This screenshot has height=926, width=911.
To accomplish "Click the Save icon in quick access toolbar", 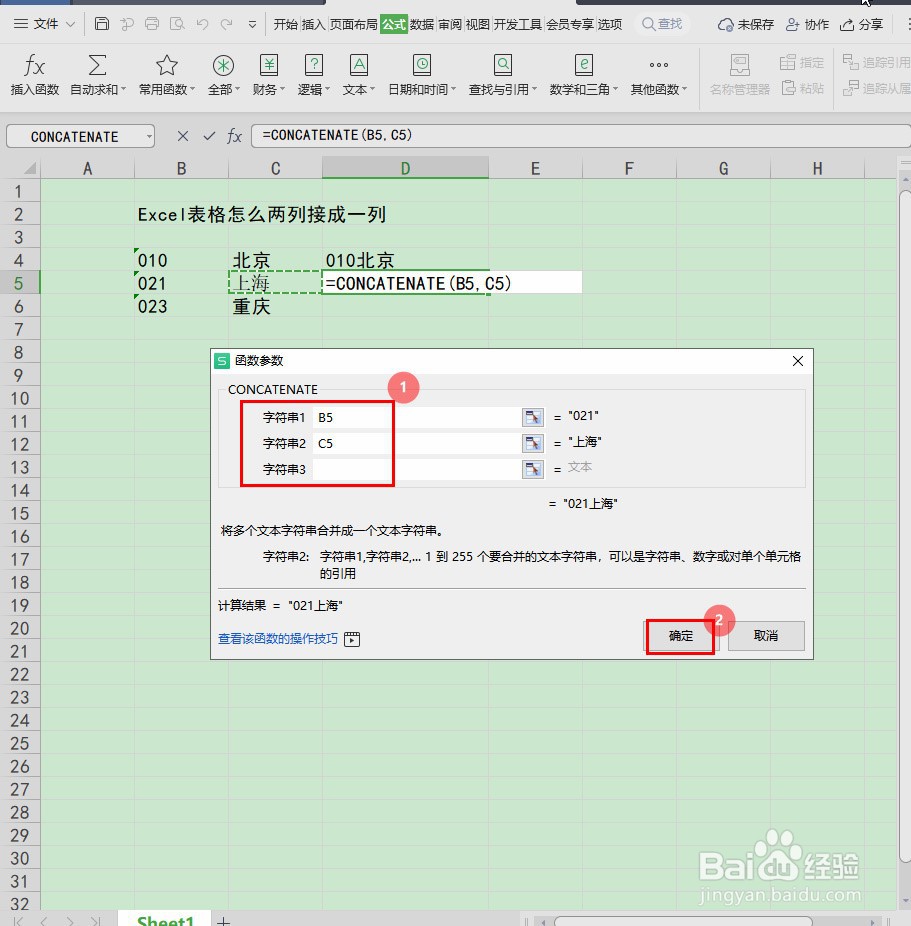I will pos(104,23).
